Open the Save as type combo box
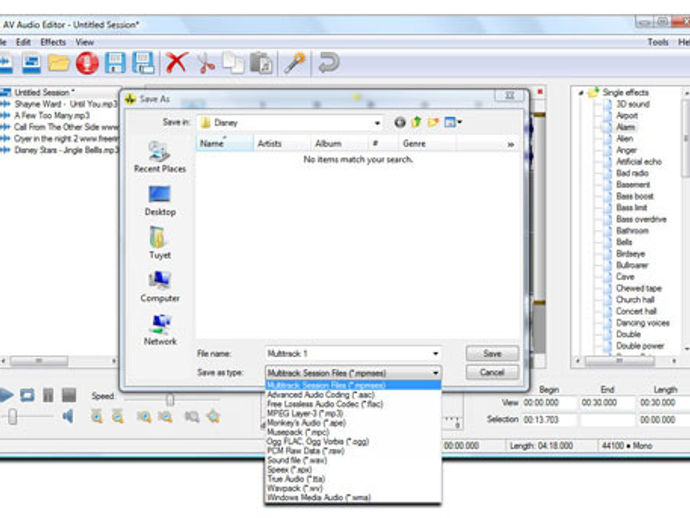Screen dimensions: 690x518 click(x=353, y=373)
